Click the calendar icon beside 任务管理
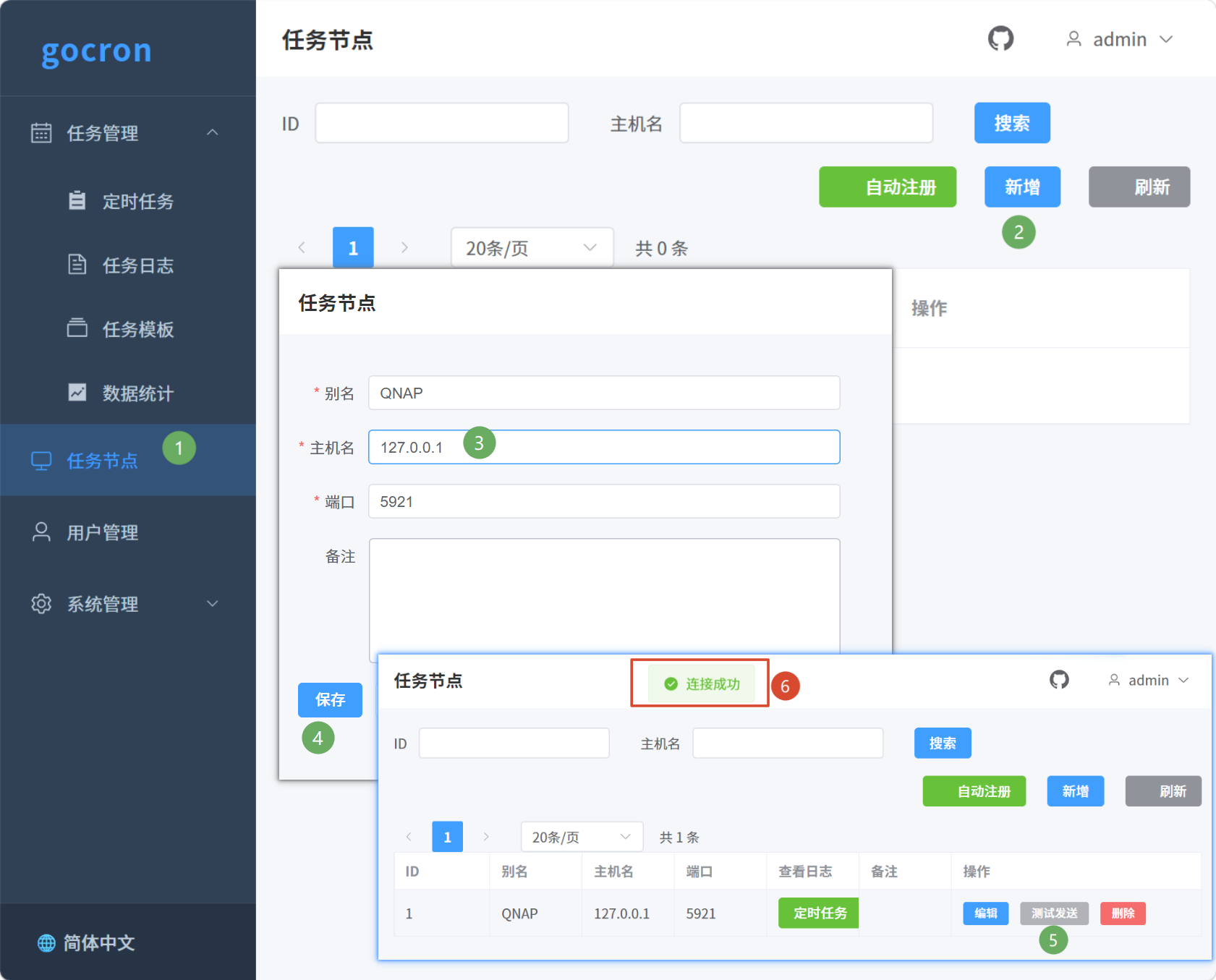 41,133
